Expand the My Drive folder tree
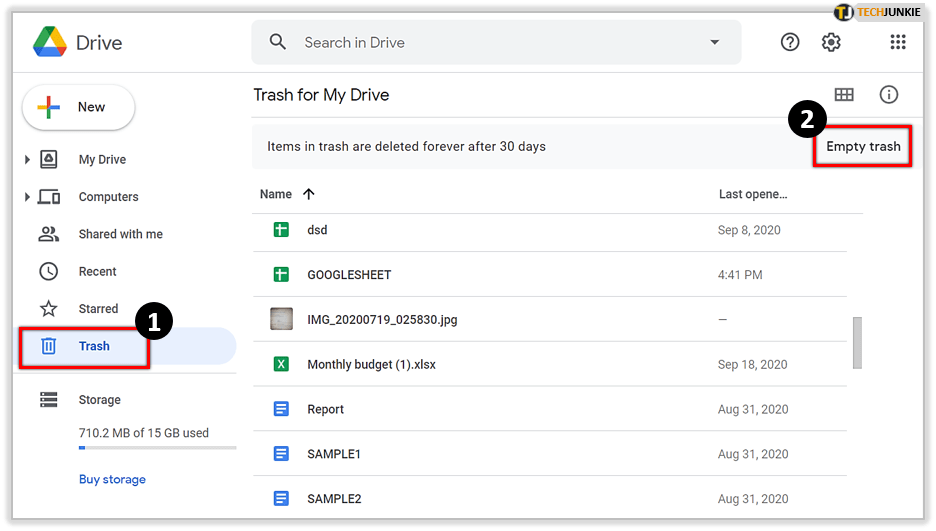936x531 pixels. click(x=27, y=160)
